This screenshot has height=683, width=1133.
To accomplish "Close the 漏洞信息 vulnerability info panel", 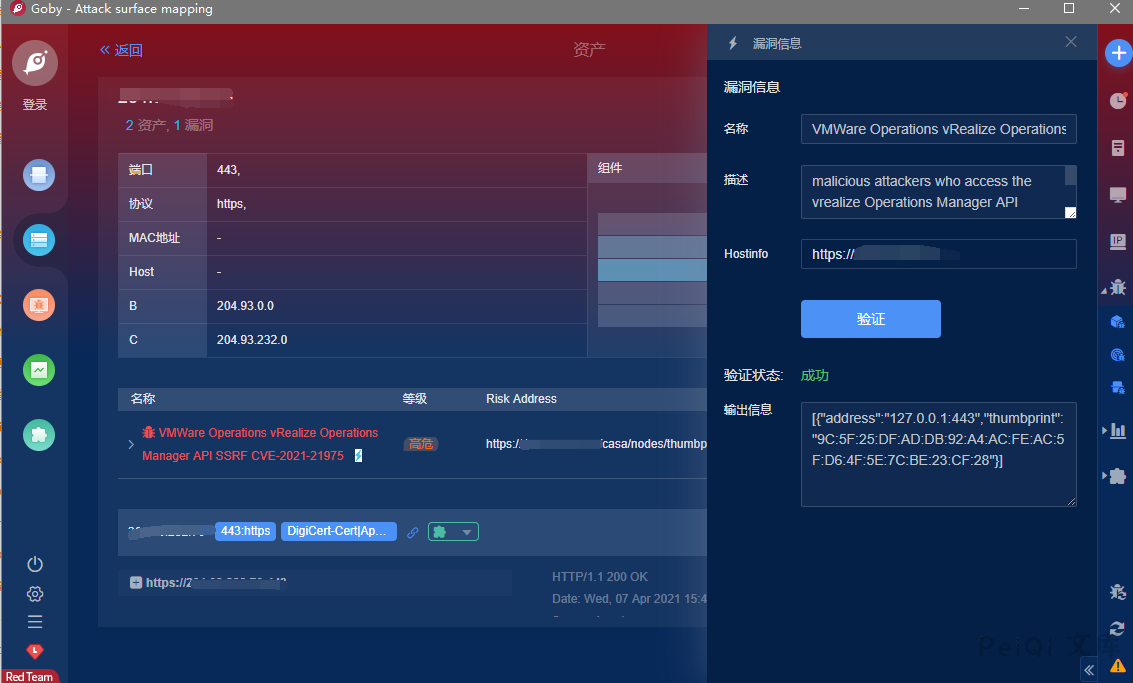I will click(x=1071, y=42).
